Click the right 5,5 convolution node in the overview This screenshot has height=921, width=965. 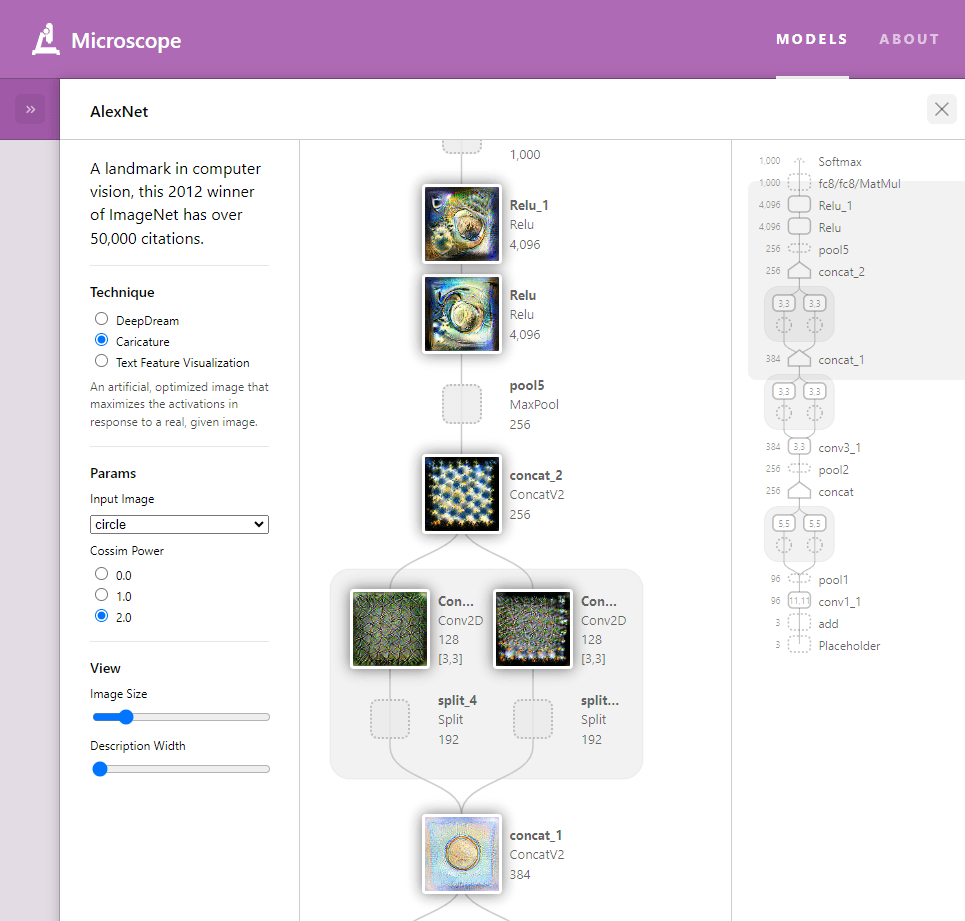814,524
